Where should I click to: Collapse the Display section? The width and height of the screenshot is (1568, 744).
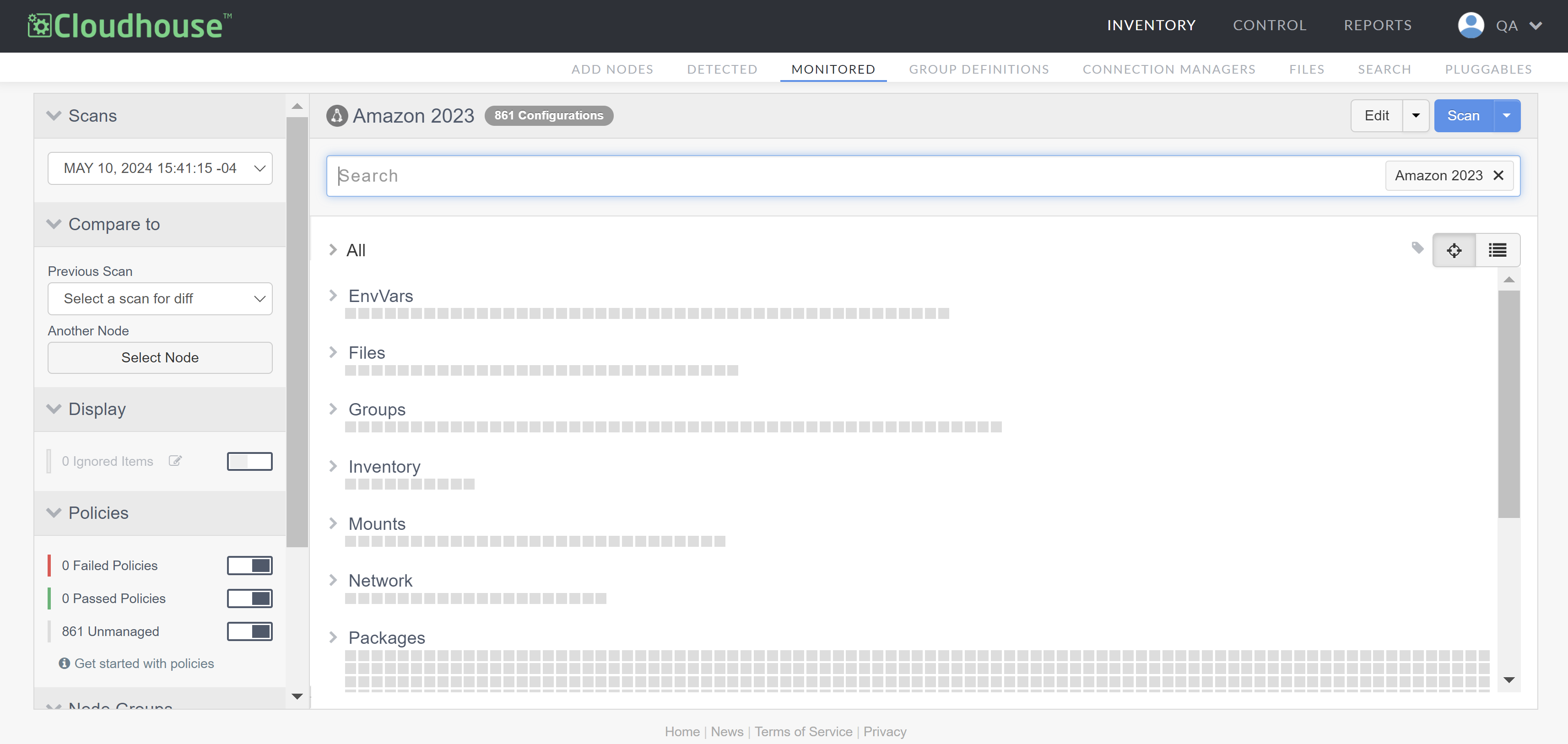pyautogui.click(x=54, y=409)
